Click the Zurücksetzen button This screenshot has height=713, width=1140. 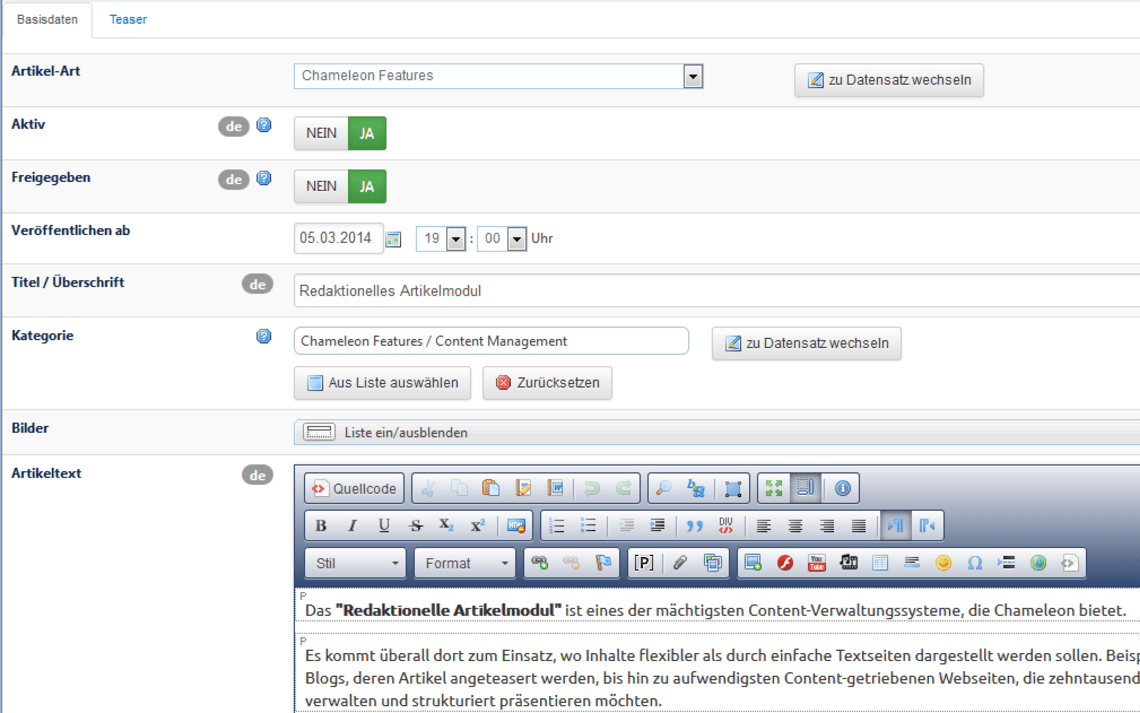(547, 383)
